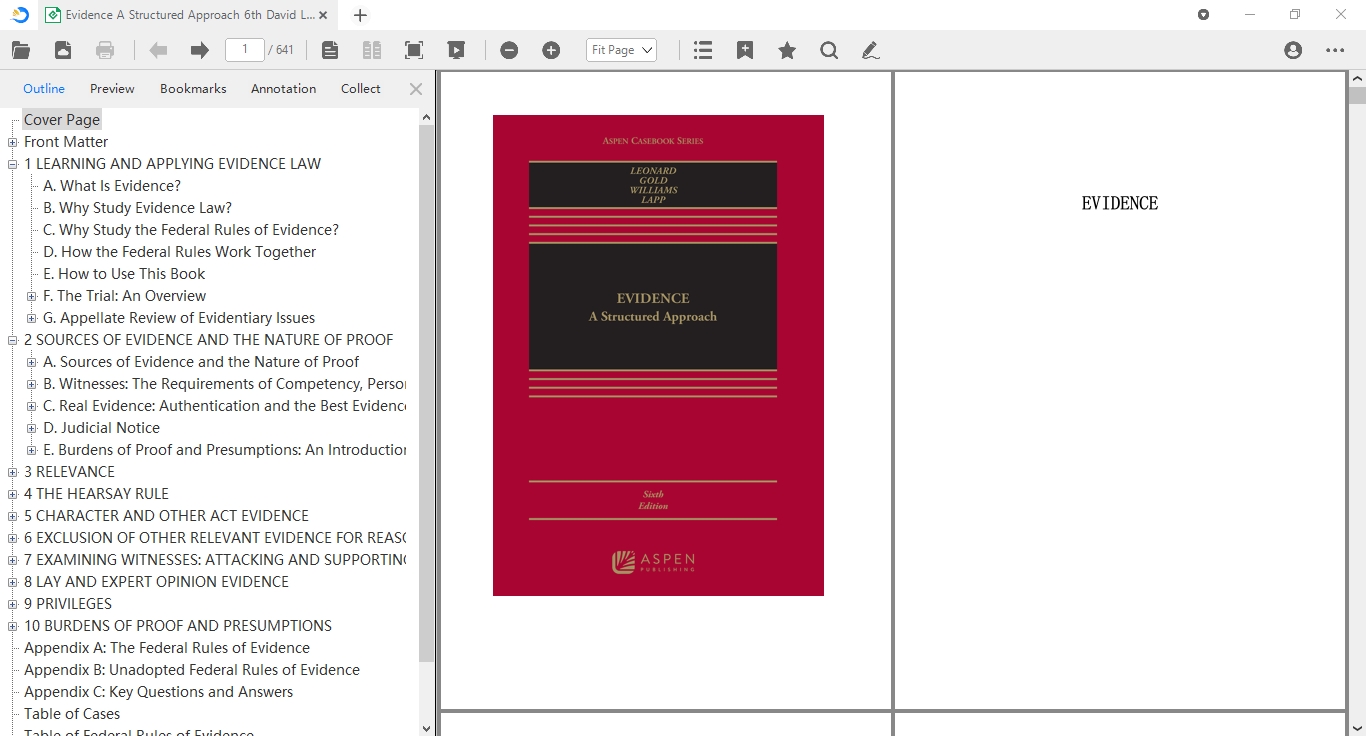Open the title bar dropdown circle icon

[1204, 15]
